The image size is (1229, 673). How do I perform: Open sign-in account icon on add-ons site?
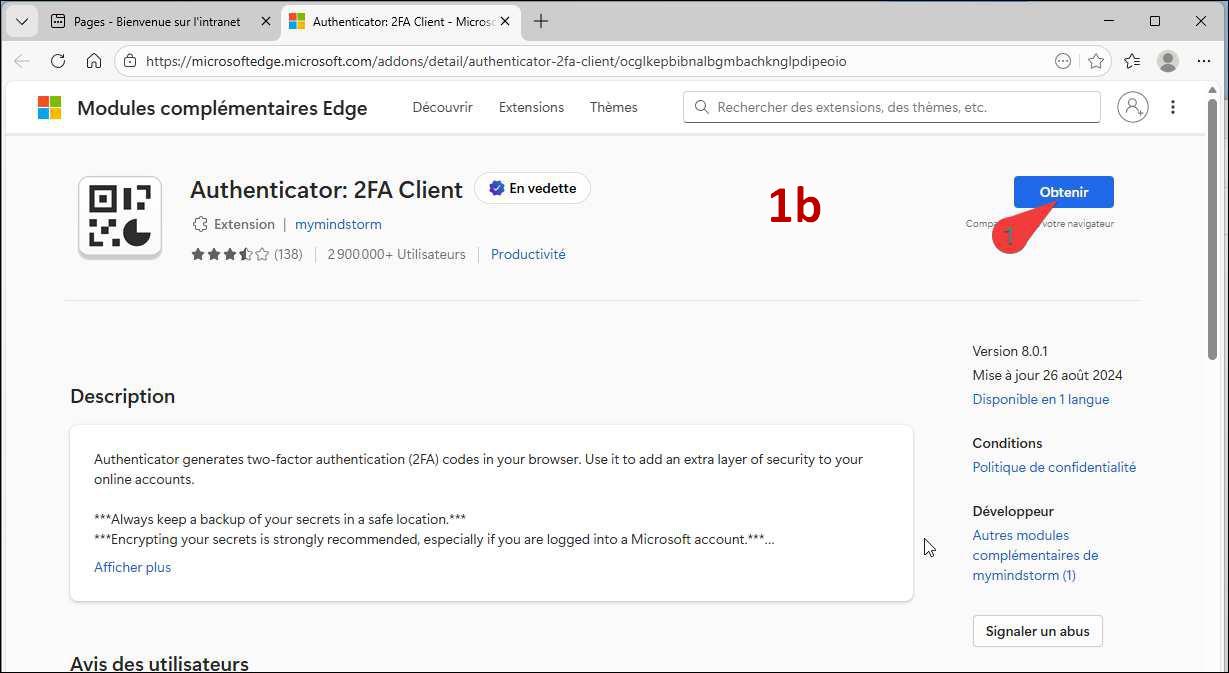coord(1132,107)
